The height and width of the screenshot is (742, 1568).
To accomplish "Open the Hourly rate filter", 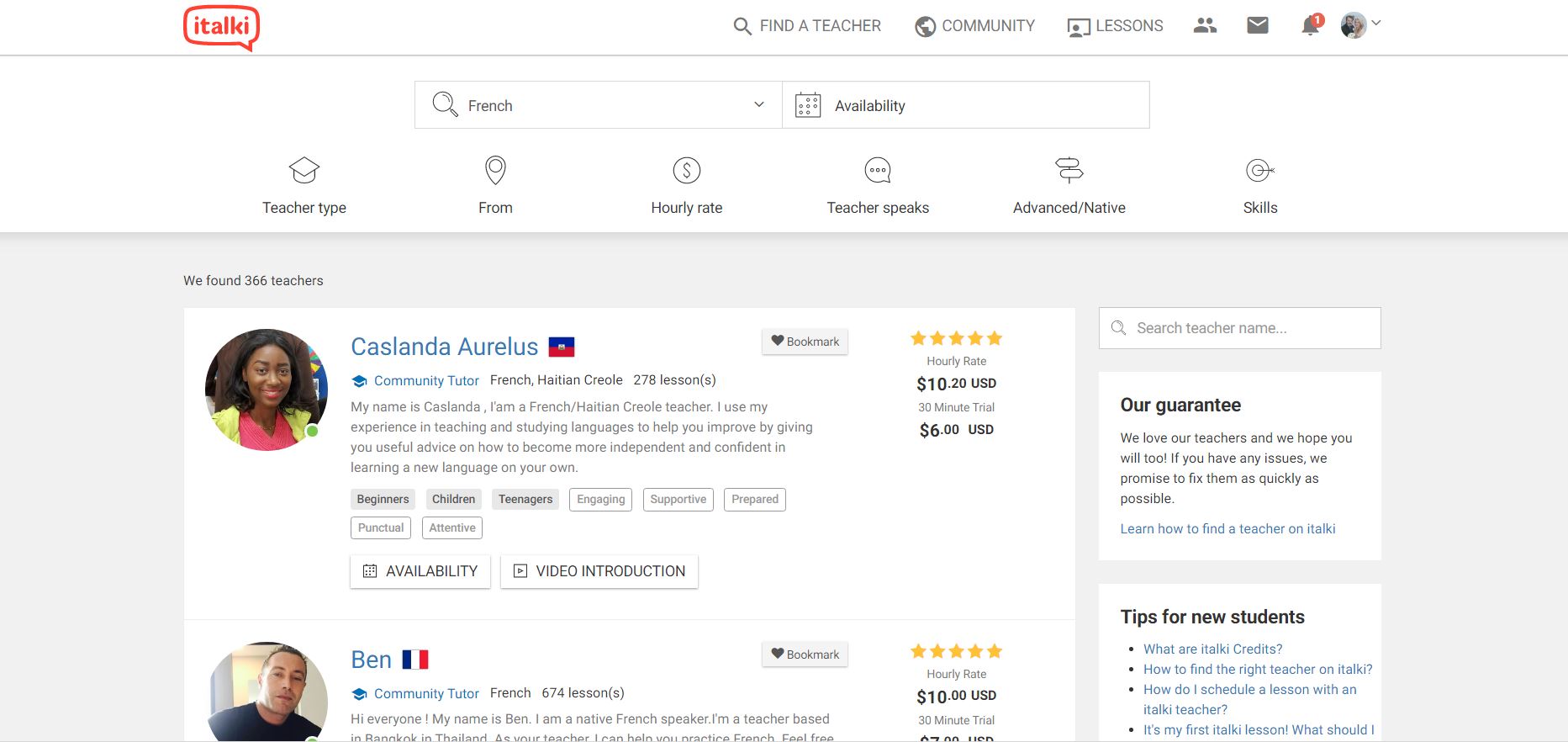I will click(x=686, y=186).
